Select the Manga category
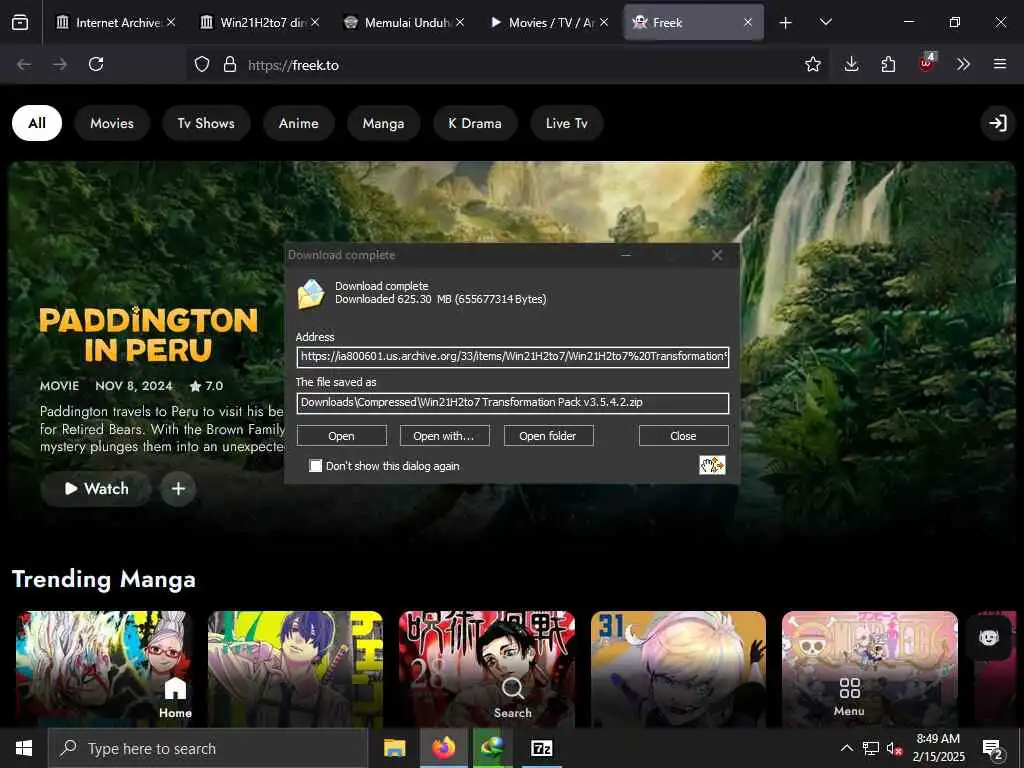 [383, 123]
